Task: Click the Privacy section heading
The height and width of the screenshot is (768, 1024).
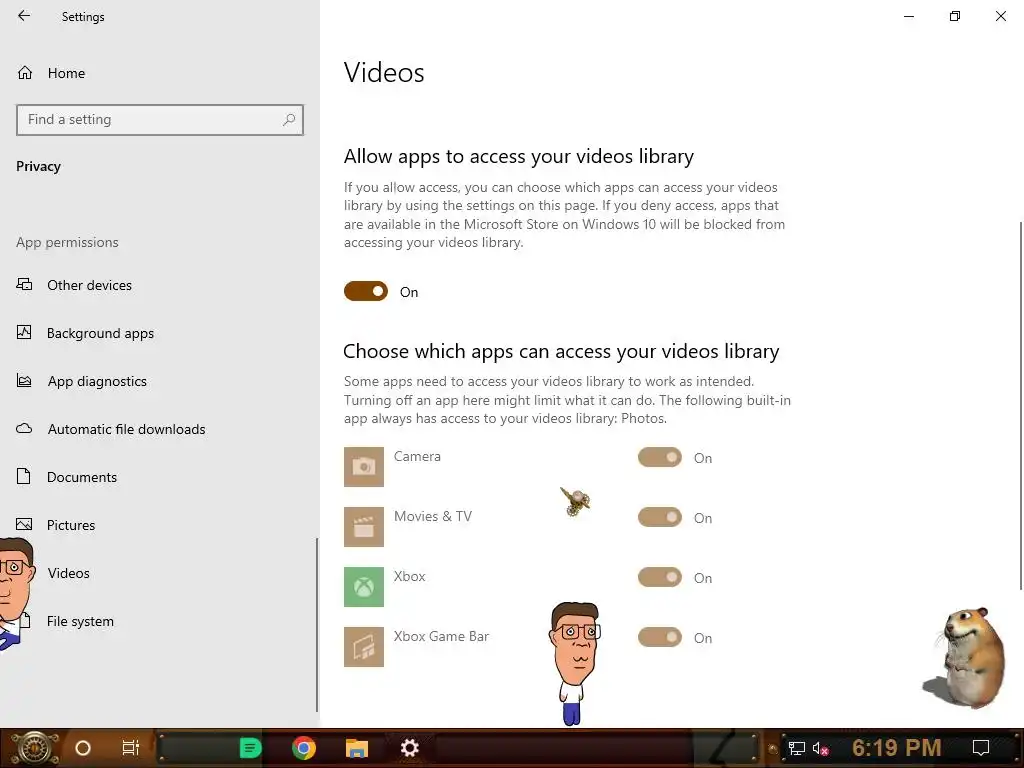Action: (39, 167)
